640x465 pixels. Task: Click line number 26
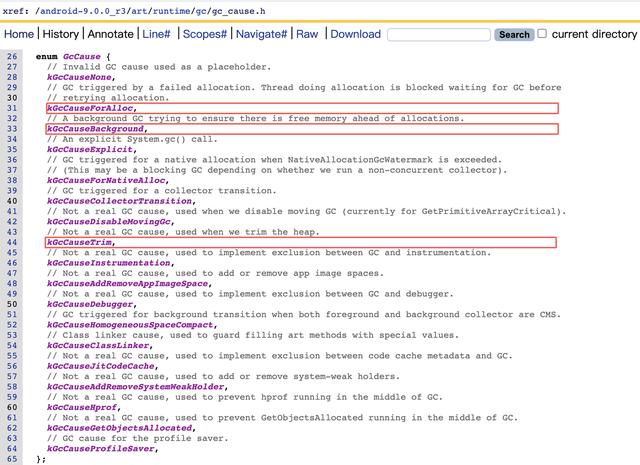click(12, 56)
